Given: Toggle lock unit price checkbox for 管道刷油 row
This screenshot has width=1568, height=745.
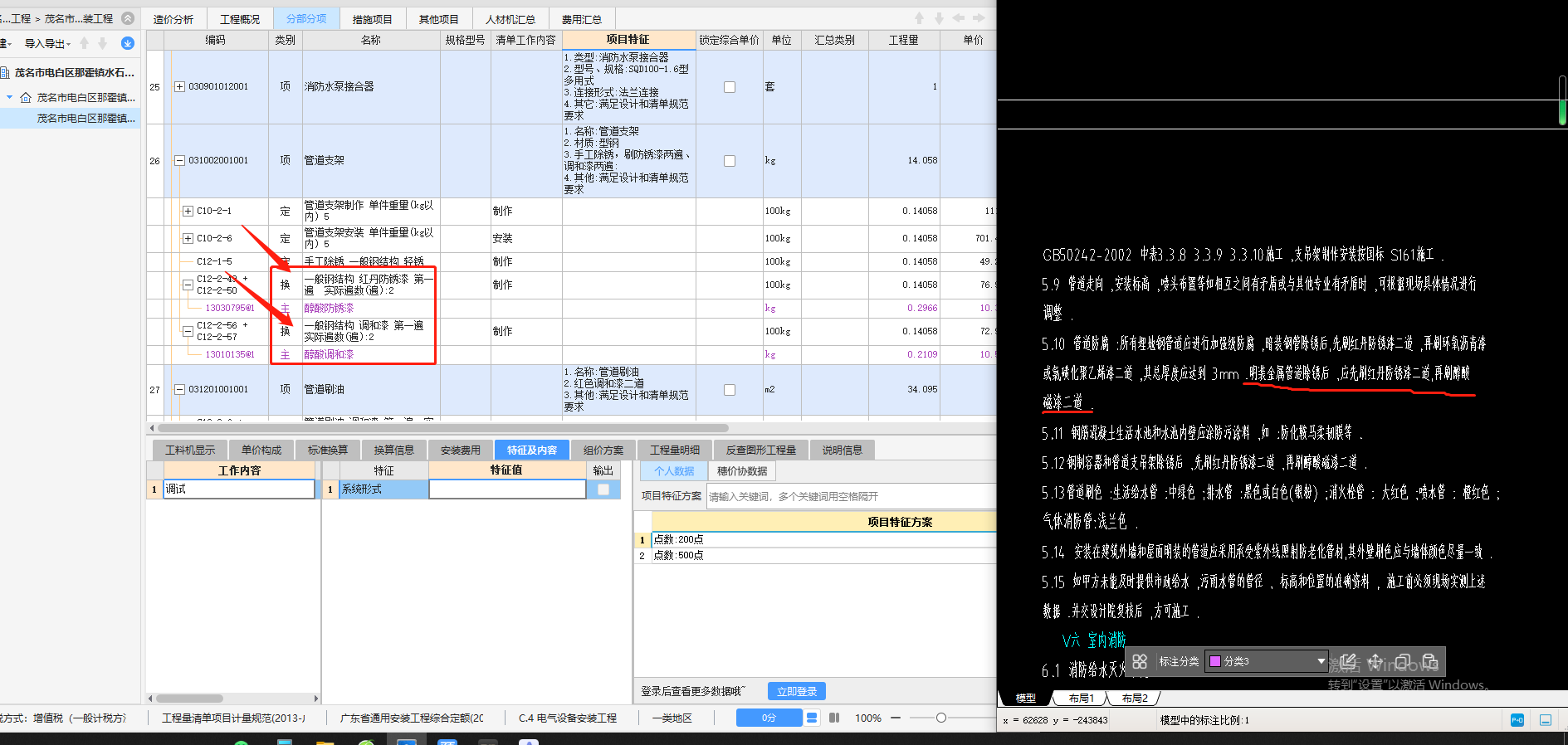Looking at the screenshot, I should (730, 390).
